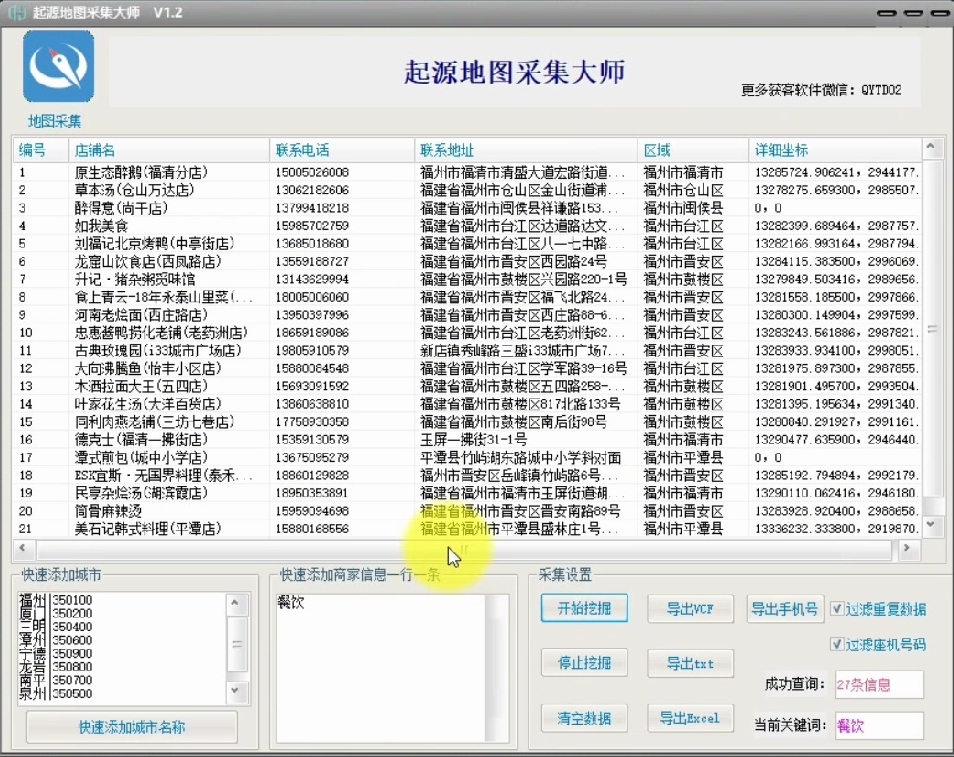This screenshot has width=954, height=757.
Task: Select the row for 原生态醉鹅 (福清分店)
Action: point(150,172)
